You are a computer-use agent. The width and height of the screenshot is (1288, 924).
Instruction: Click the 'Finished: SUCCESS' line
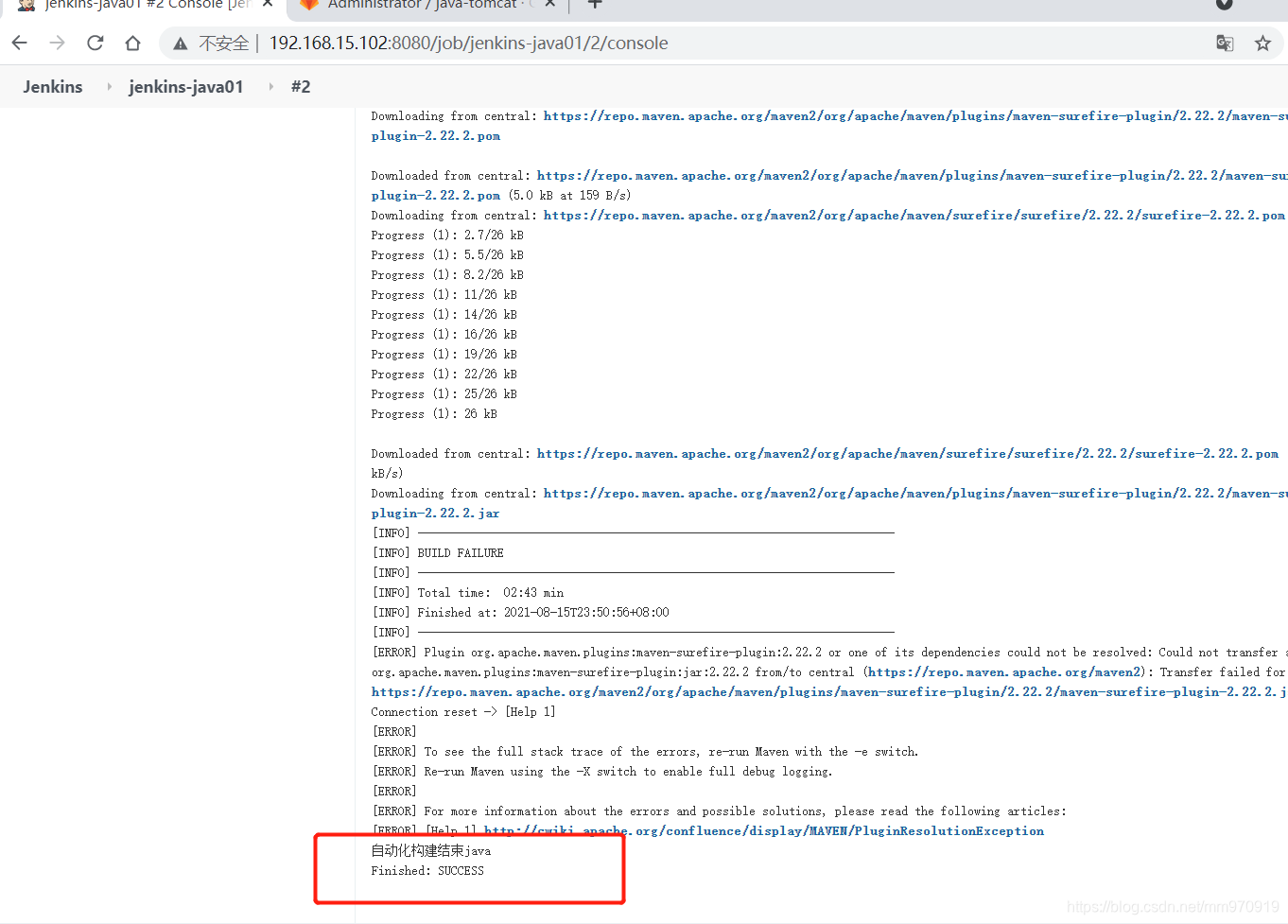pyautogui.click(x=427, y=871)
